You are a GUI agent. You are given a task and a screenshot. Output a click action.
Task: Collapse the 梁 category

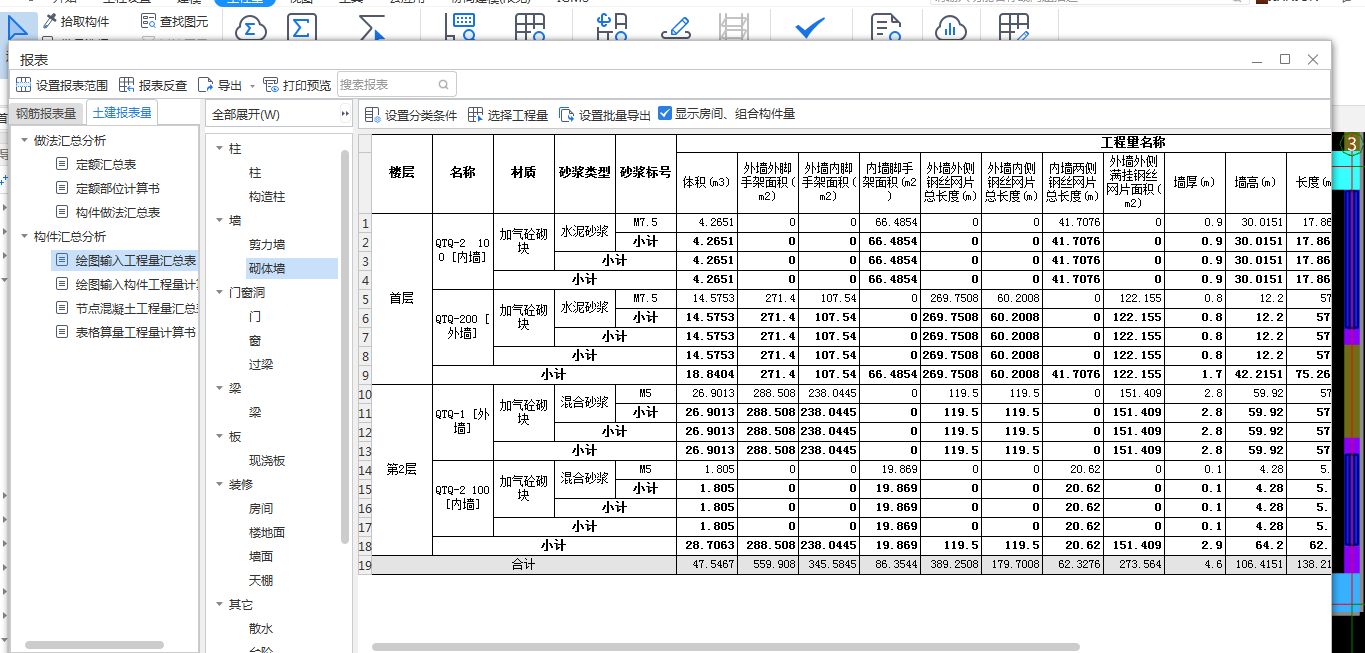[220, 388]
